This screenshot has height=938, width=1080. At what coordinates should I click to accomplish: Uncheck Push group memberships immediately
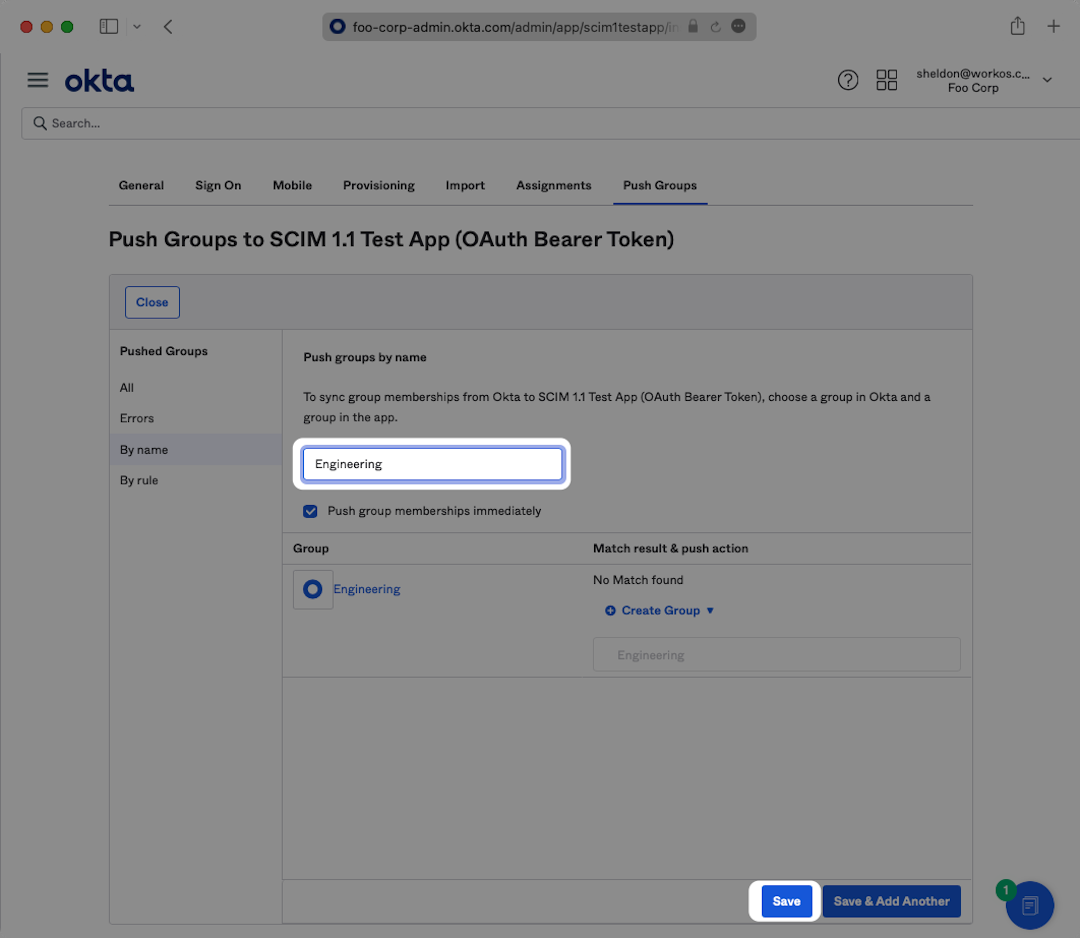(x=310, y=511)
